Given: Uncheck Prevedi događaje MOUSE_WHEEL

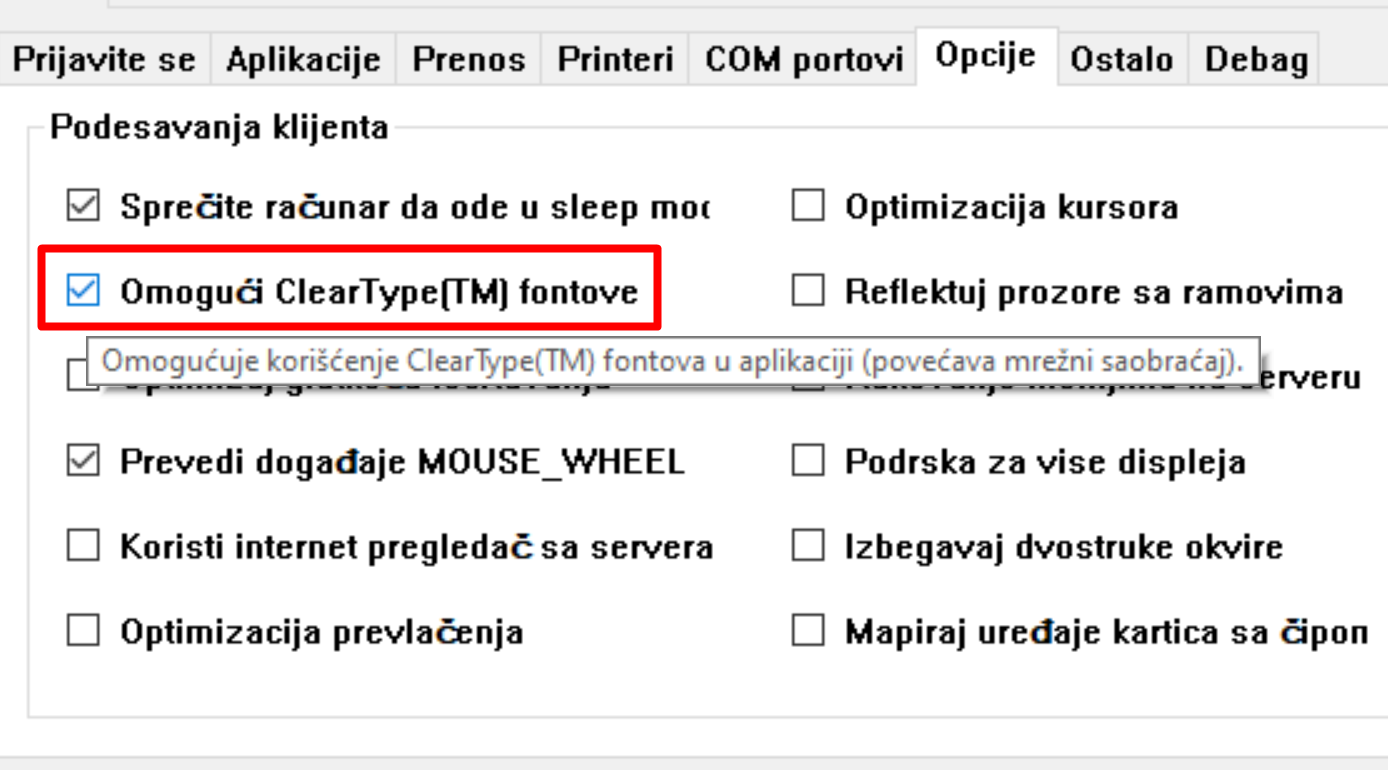Looking at the screenshot, I should [83, 461].
